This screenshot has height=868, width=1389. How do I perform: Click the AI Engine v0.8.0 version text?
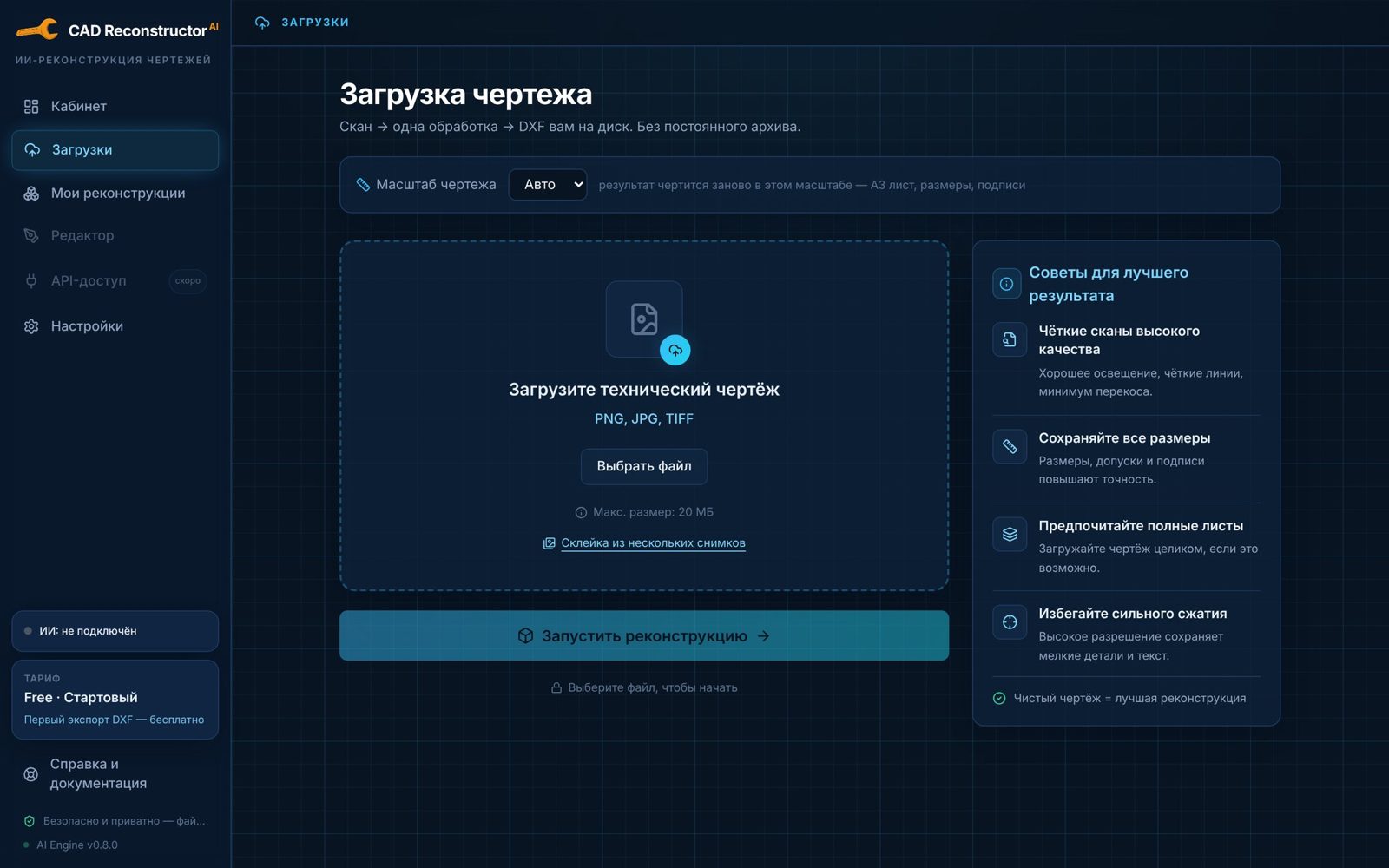click(x=77, y=845)
